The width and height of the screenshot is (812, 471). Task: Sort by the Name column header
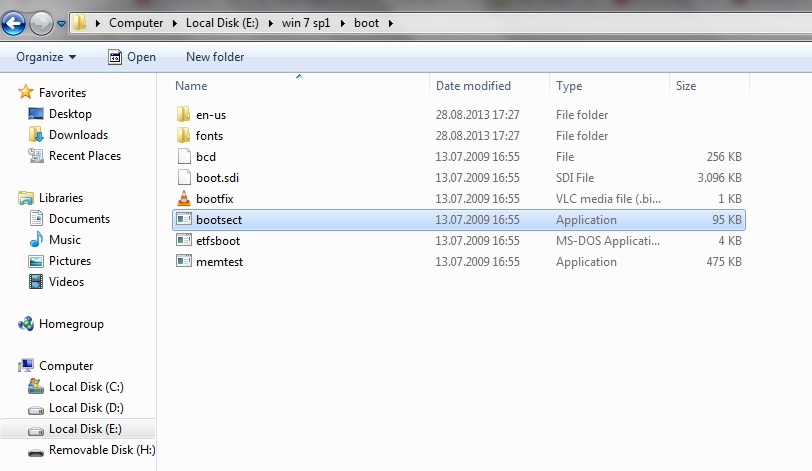(x=191, y=86)
